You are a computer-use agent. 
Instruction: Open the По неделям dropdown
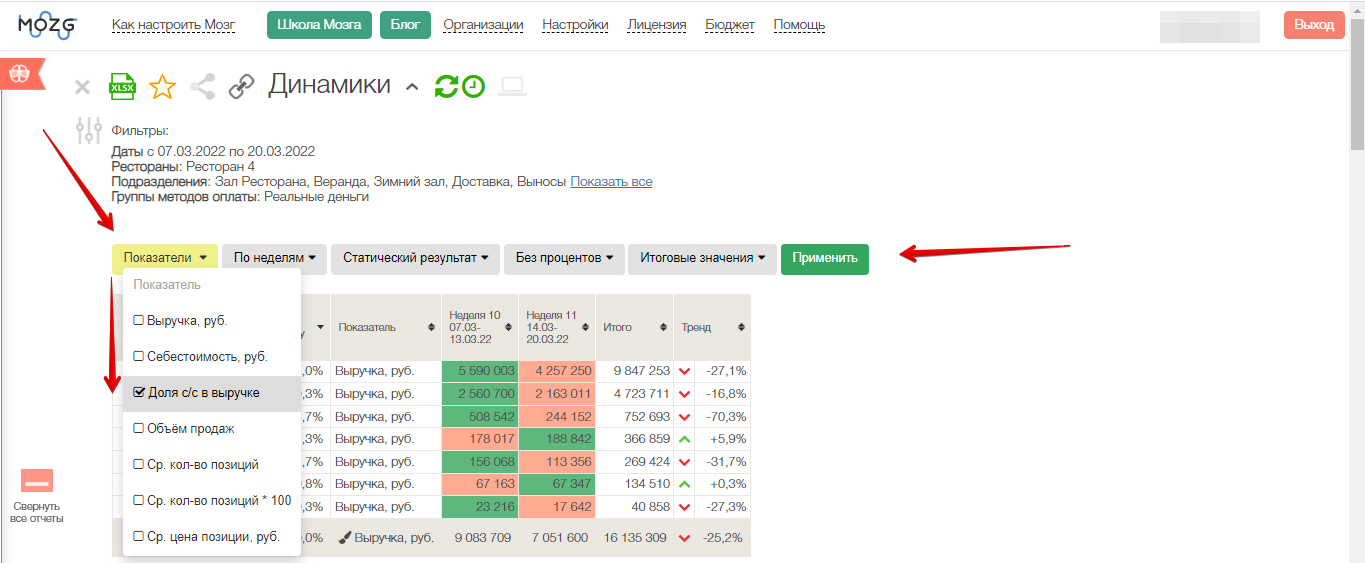274,258
